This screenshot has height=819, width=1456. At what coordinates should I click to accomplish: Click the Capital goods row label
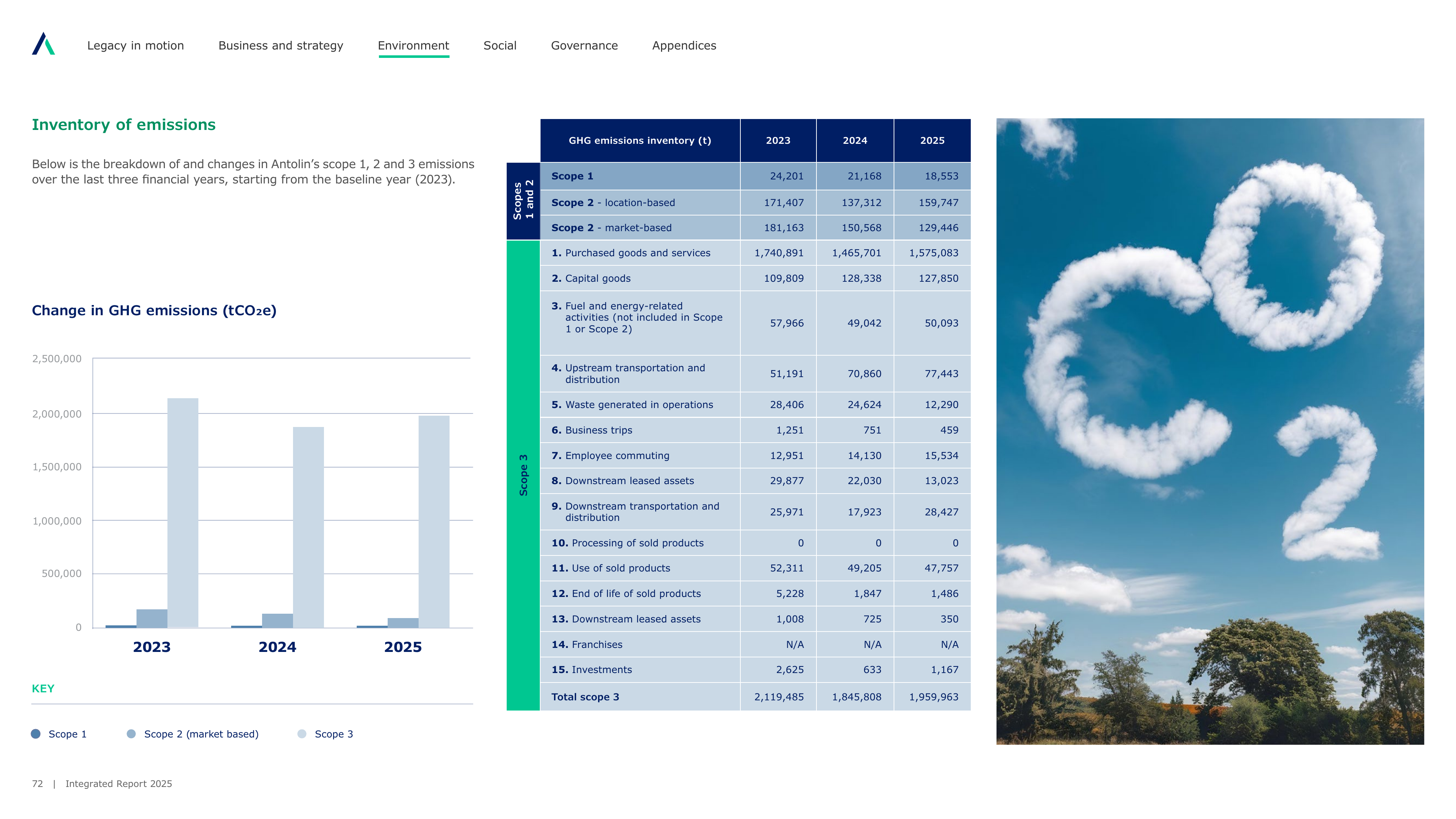[x=591, y=279]
